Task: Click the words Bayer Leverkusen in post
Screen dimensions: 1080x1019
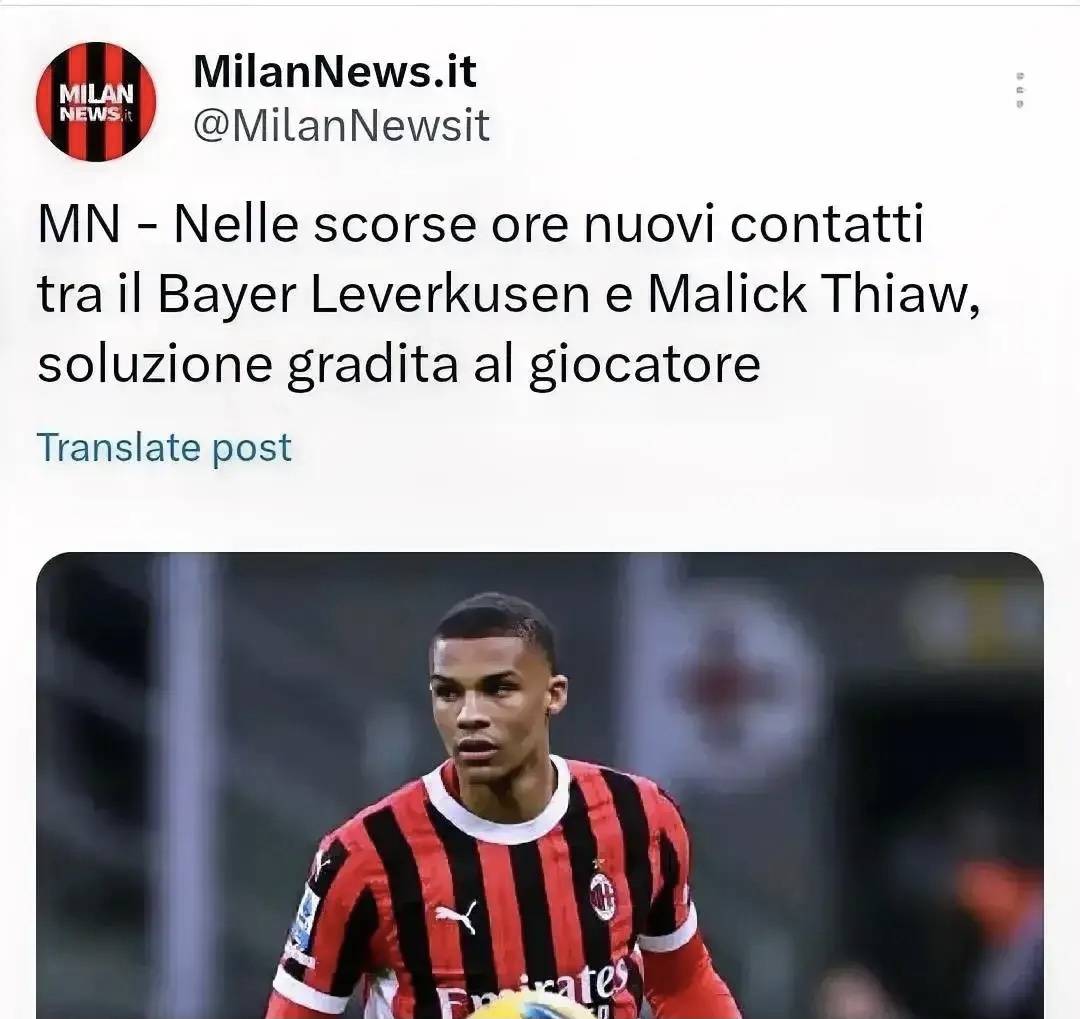Action: point(374,294)
